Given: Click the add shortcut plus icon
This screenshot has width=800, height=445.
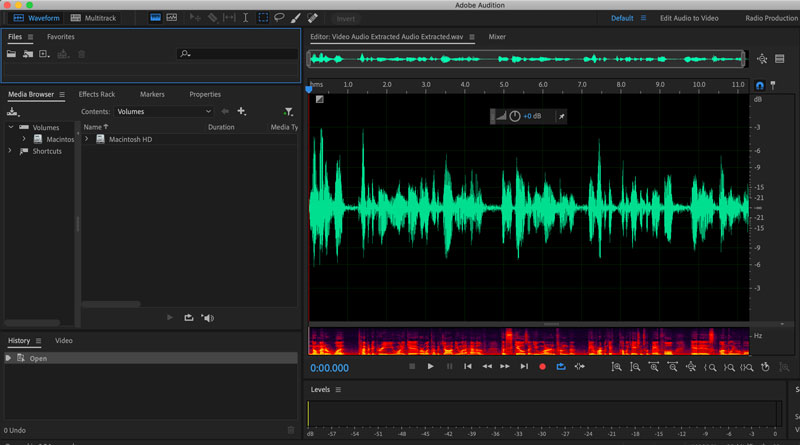Looking at the screenshot, I should [x=241, y=111].
